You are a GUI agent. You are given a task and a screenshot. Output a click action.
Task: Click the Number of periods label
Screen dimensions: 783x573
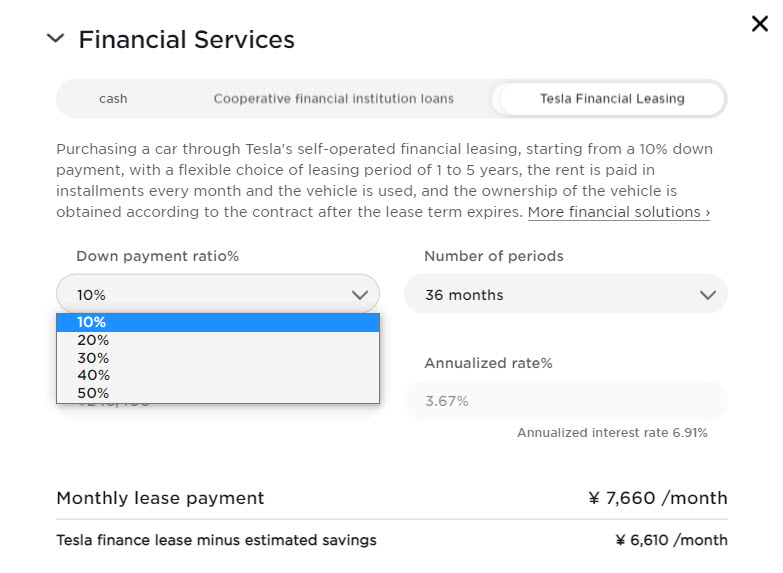(x=493, y=256)
